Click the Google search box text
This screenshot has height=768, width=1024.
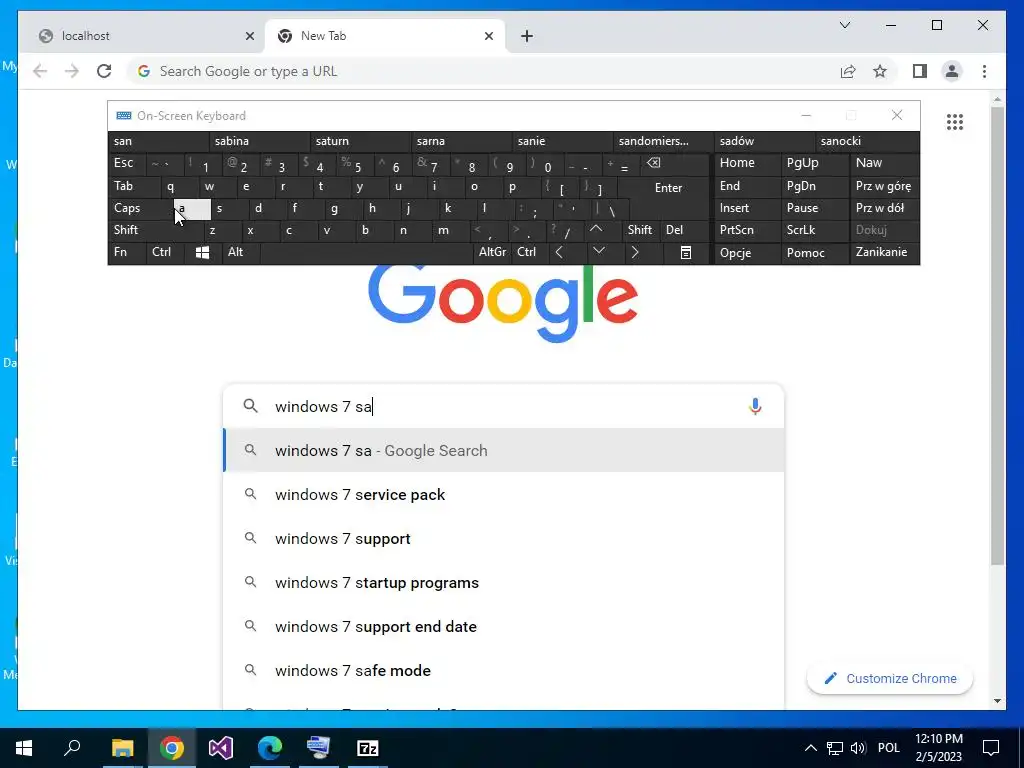click(503, 406)
